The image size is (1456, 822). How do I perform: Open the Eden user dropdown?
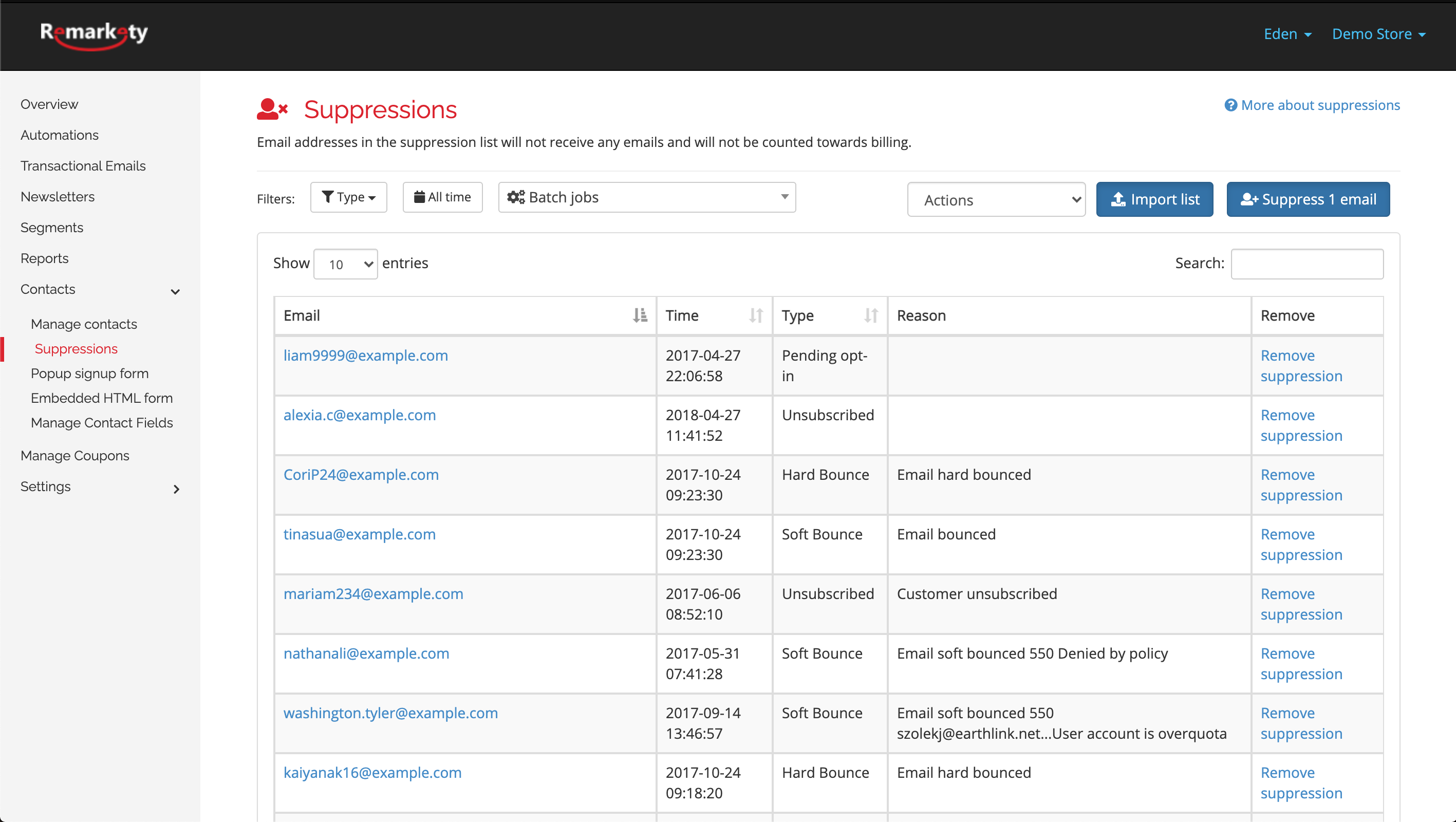pos(1287,34)
